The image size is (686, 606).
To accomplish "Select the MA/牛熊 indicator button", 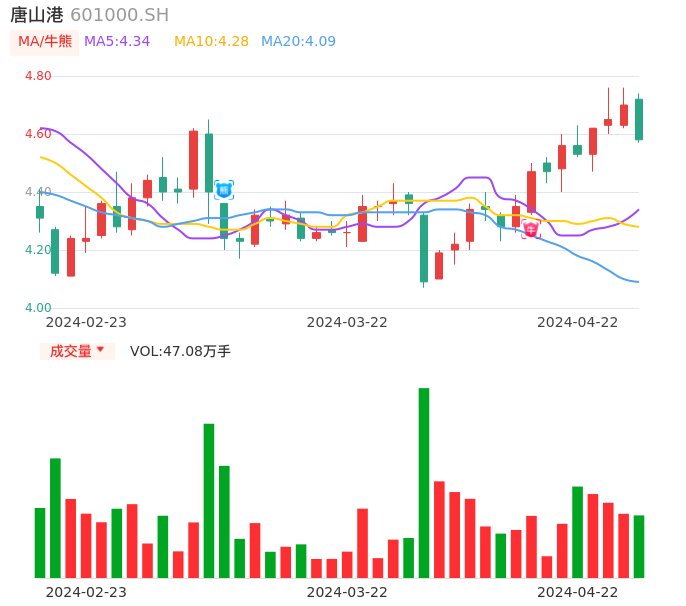I will click(45, 42).
